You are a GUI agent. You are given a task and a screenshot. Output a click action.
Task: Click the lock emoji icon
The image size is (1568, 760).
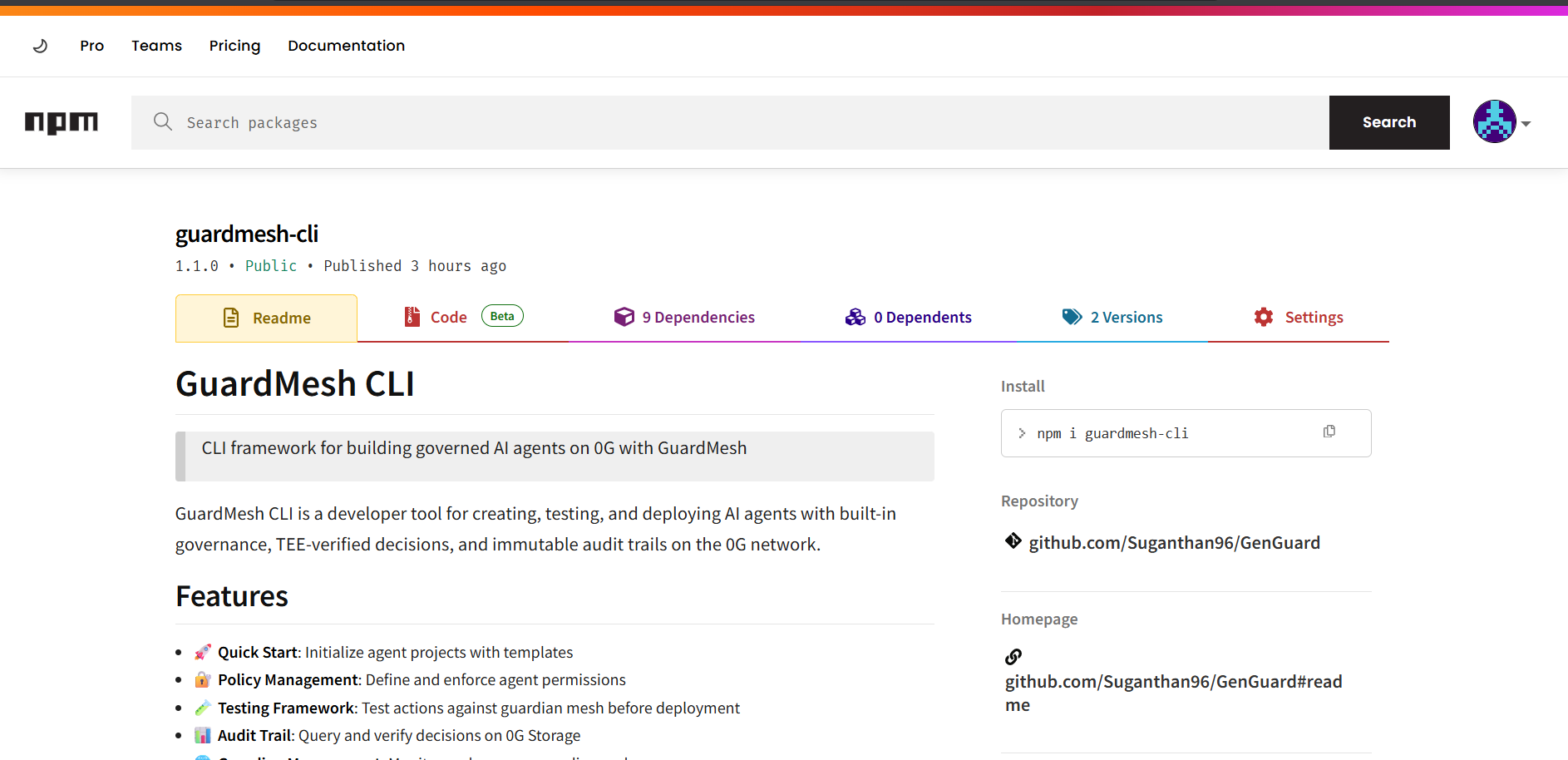click(202, 679)
